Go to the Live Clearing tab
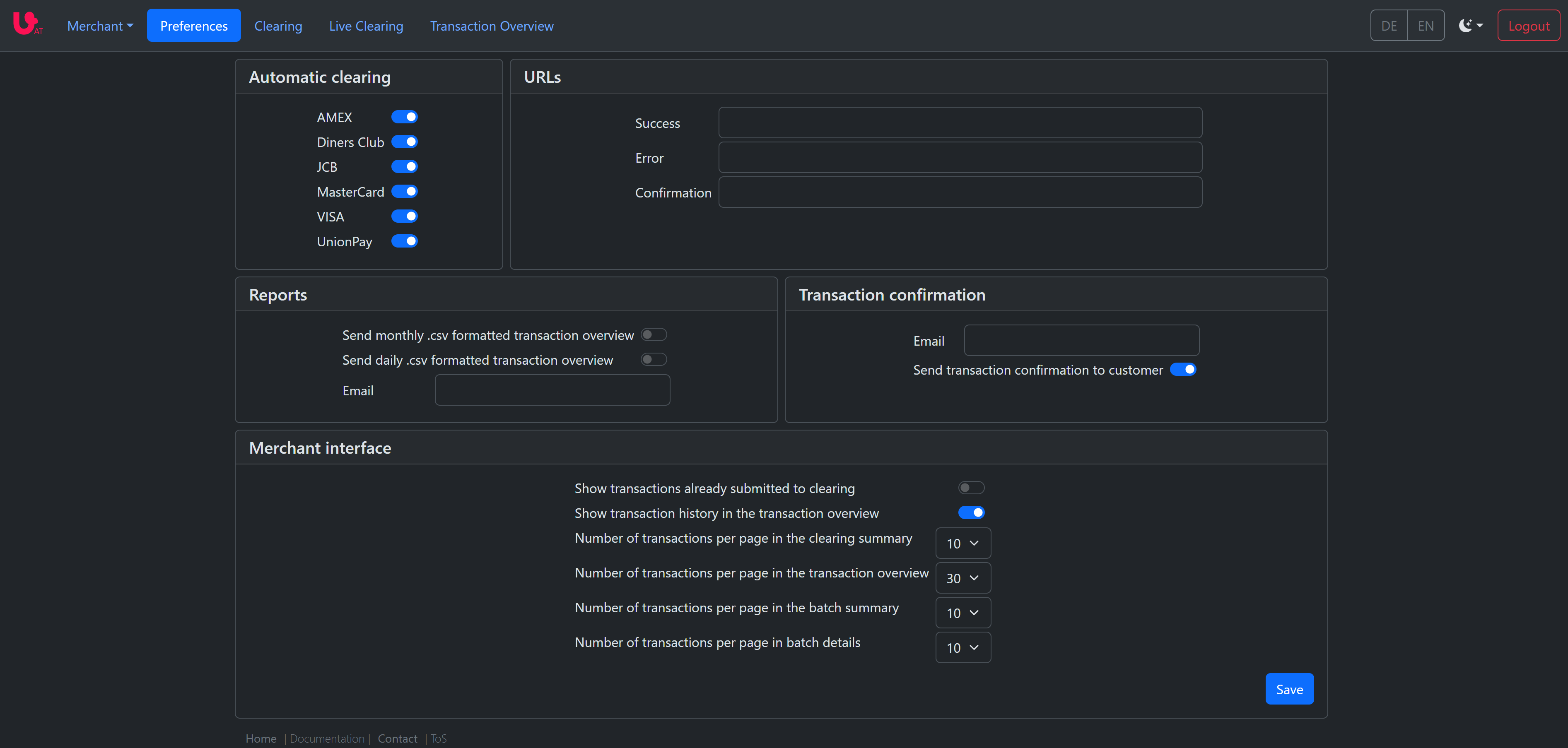1568x748 pixels. tap(366, 26)
